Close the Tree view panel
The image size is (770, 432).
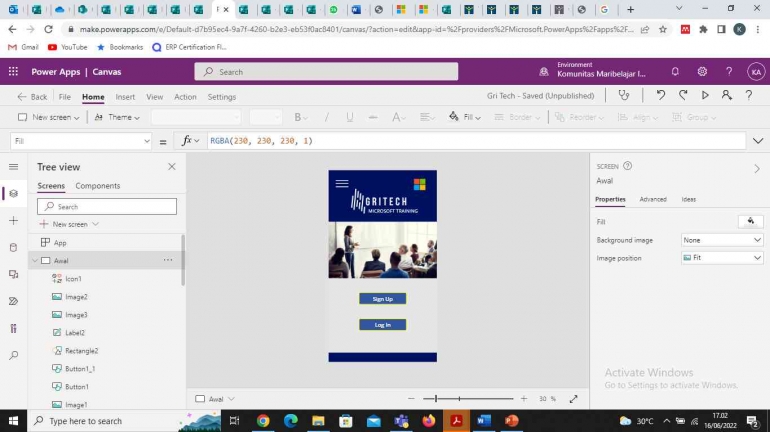[171, 167]
